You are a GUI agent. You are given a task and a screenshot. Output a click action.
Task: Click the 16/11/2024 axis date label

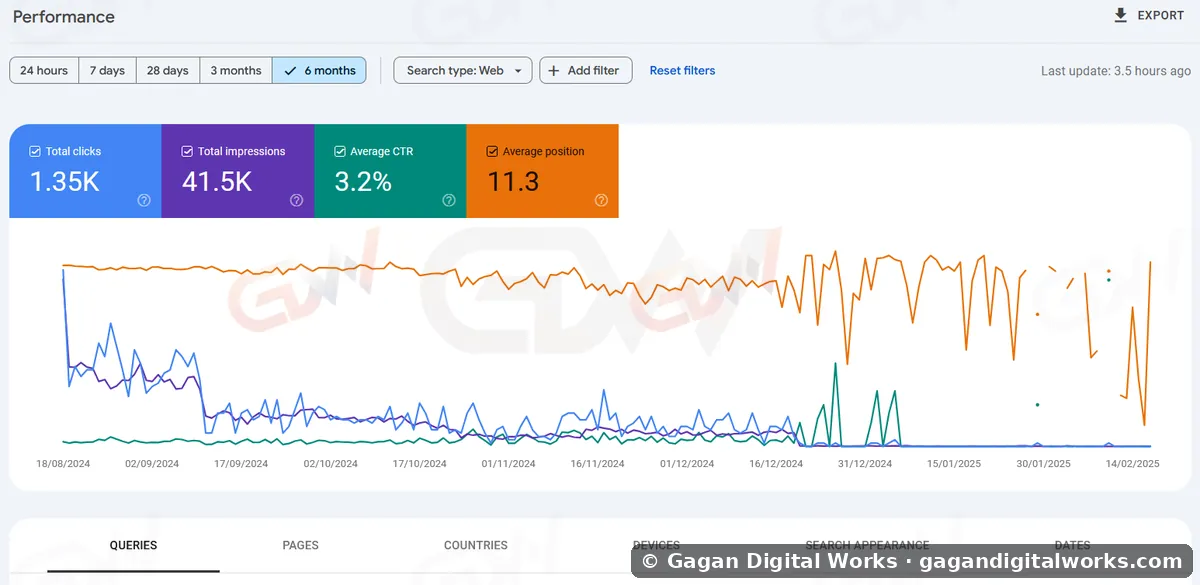(597, 464)
